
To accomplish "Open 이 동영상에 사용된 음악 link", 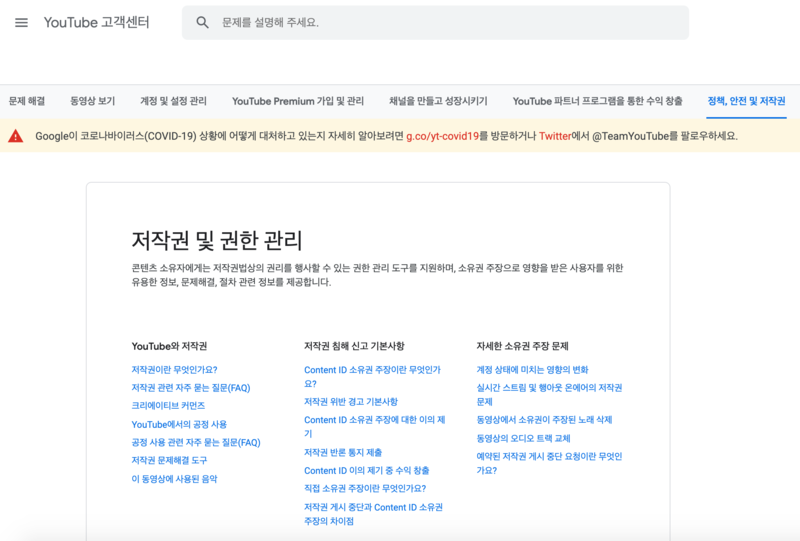I will [174, 479].
